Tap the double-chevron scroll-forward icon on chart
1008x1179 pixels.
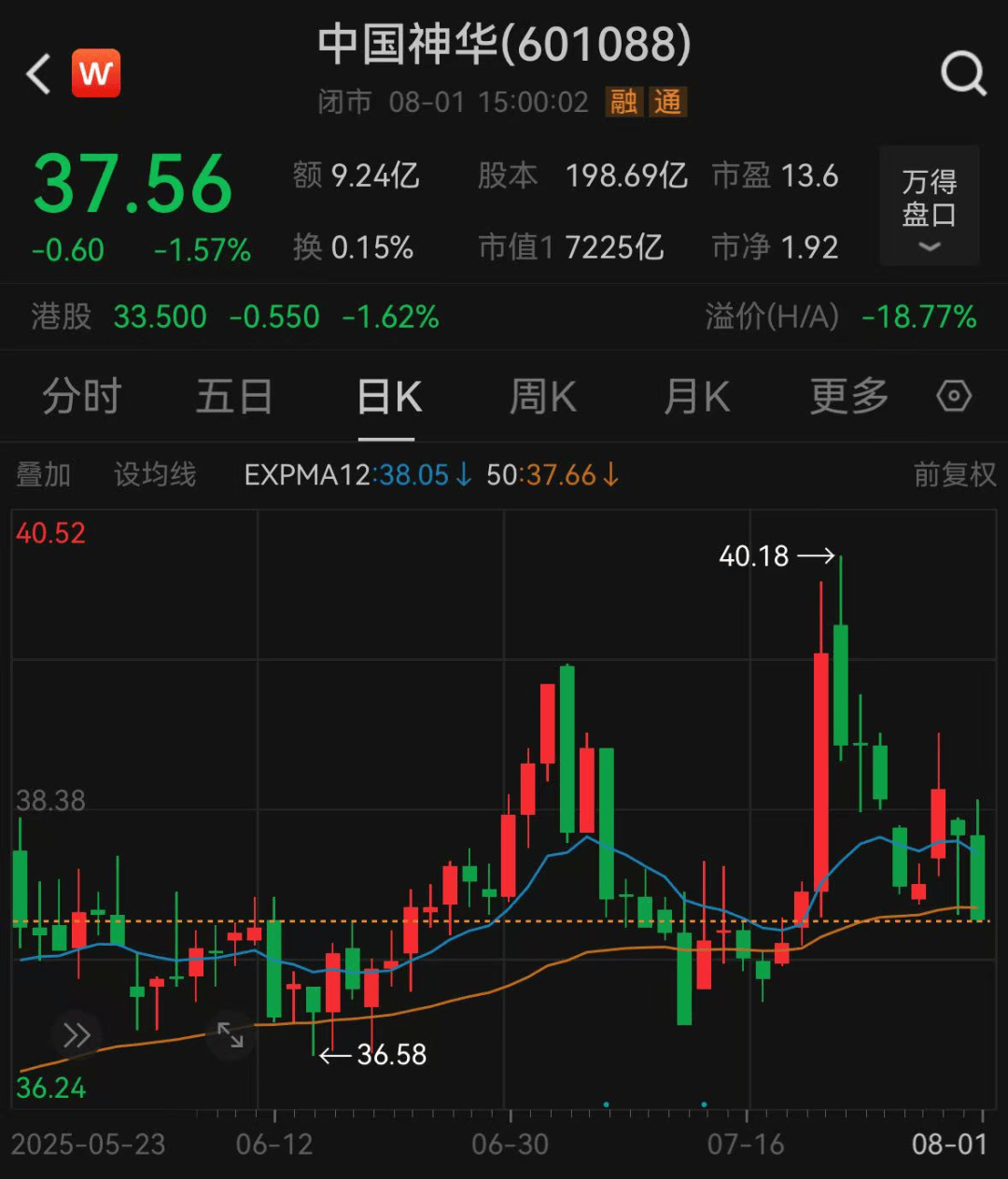pyautogui.click(x=77, y=1034)
